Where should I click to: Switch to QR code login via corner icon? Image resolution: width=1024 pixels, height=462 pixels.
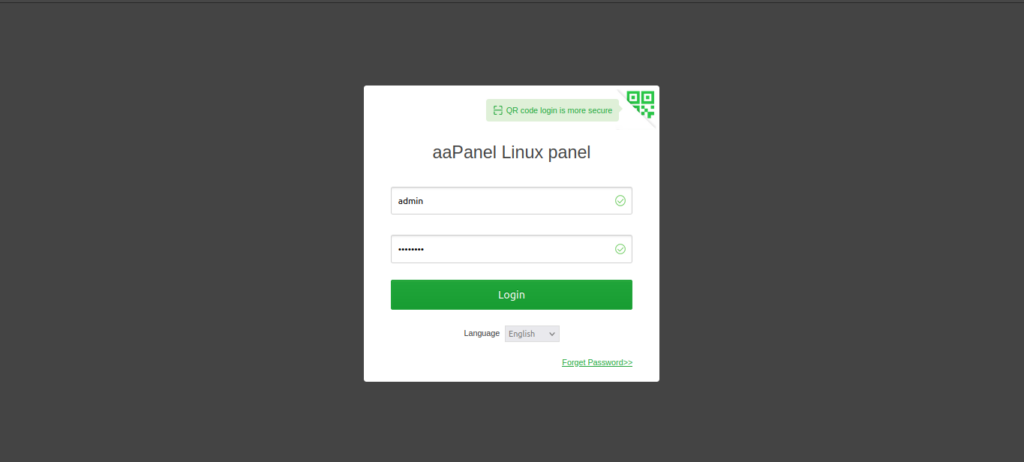coord(641,104)
